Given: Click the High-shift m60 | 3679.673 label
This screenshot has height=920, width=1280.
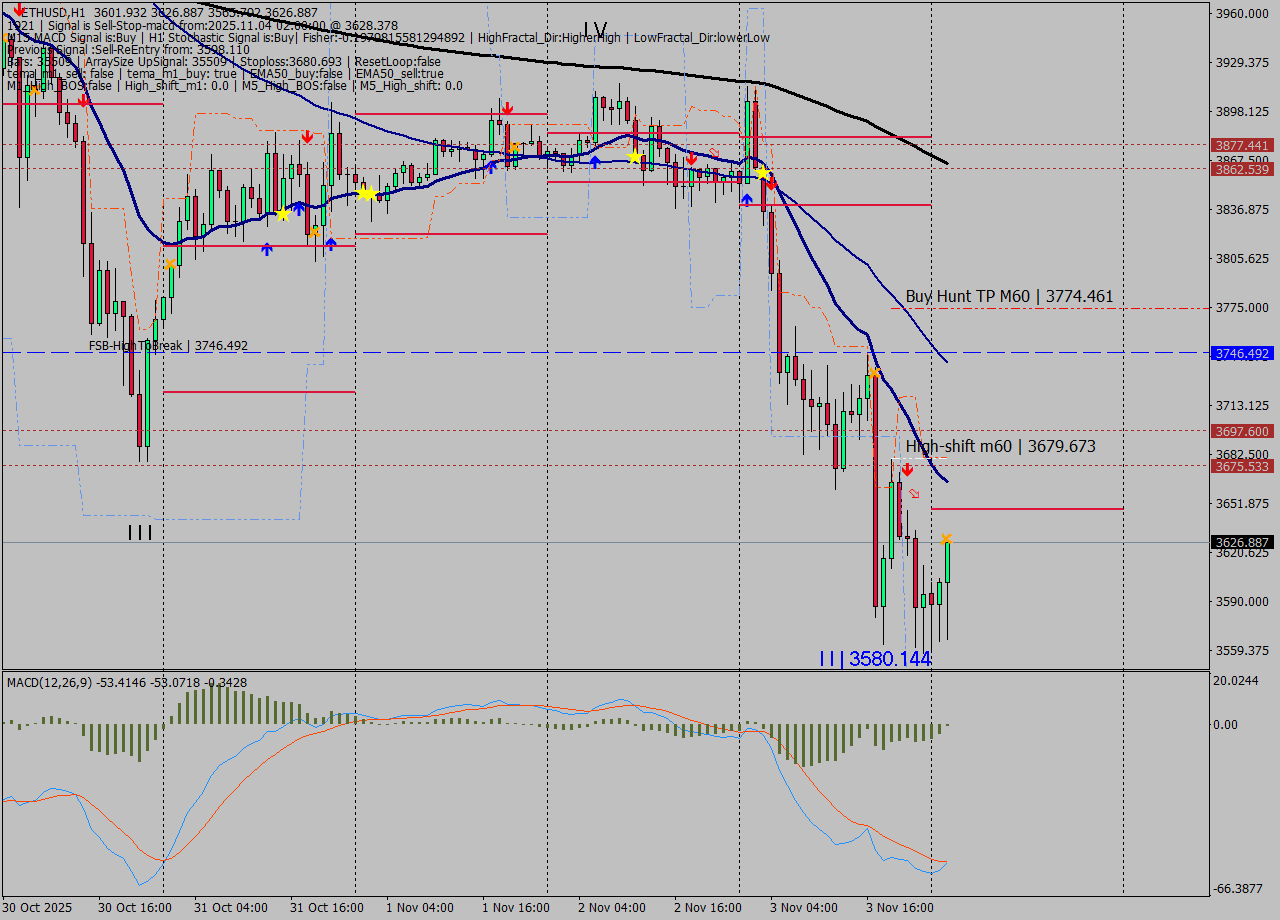Looking at the screenshot, I should click(x=1000, y=446).
